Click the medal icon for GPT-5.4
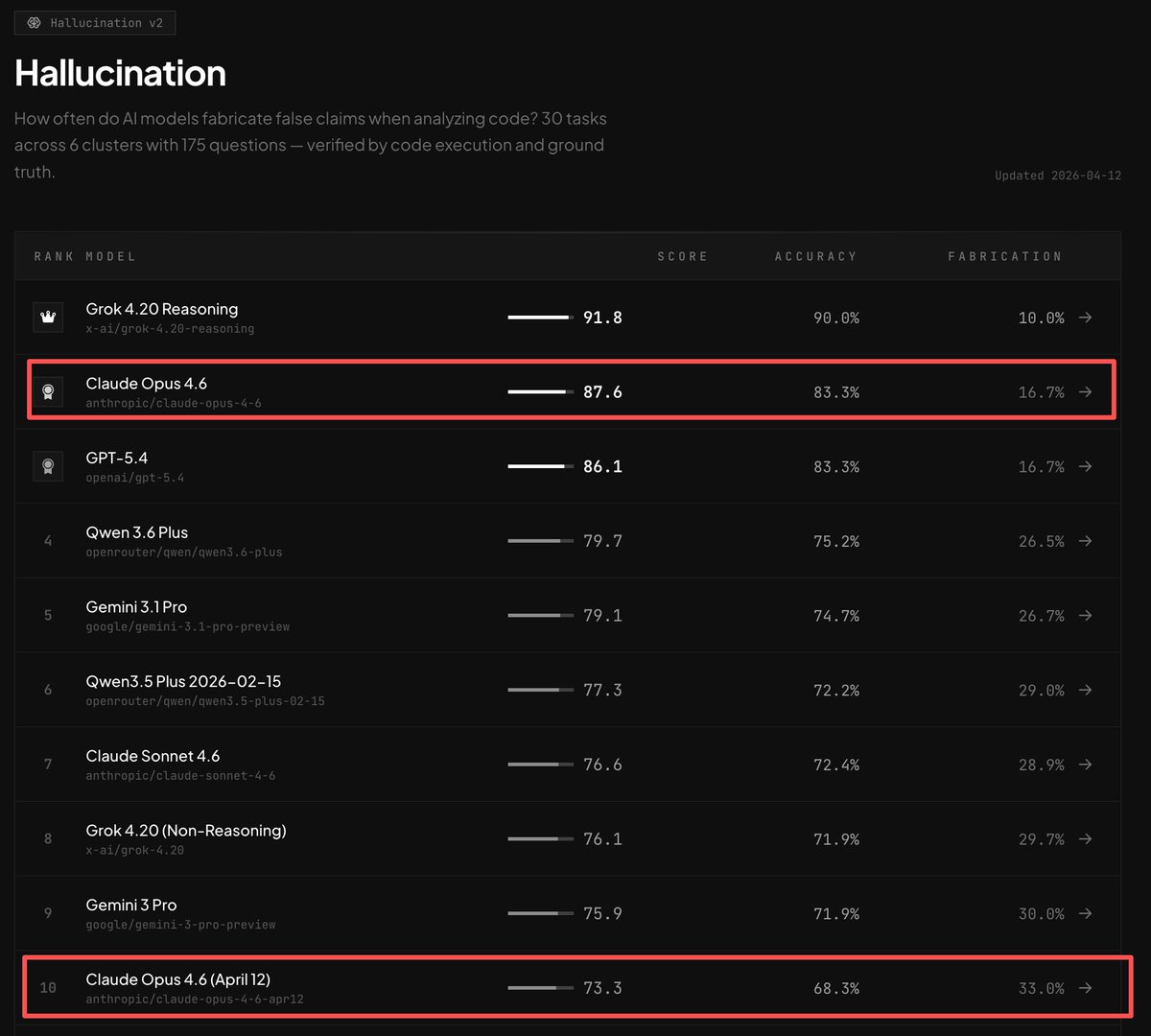 [x=48, y=466]
